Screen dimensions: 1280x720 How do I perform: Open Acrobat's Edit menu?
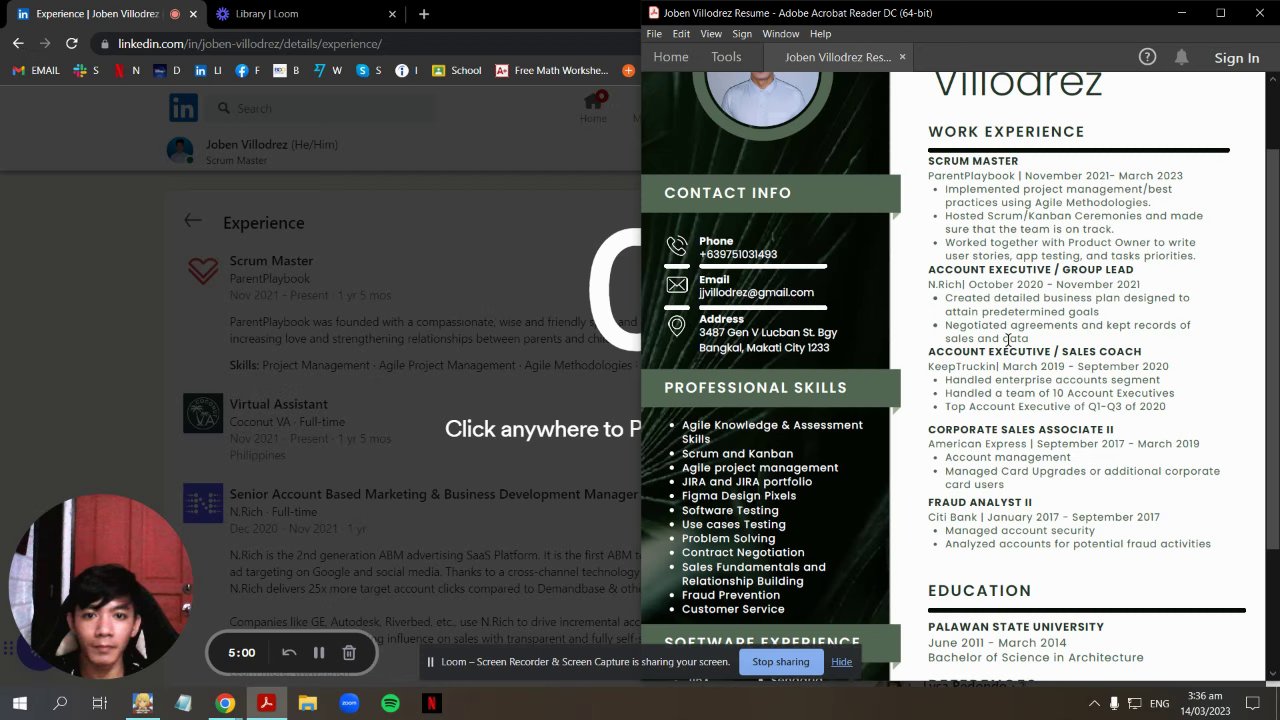point(681,34)
